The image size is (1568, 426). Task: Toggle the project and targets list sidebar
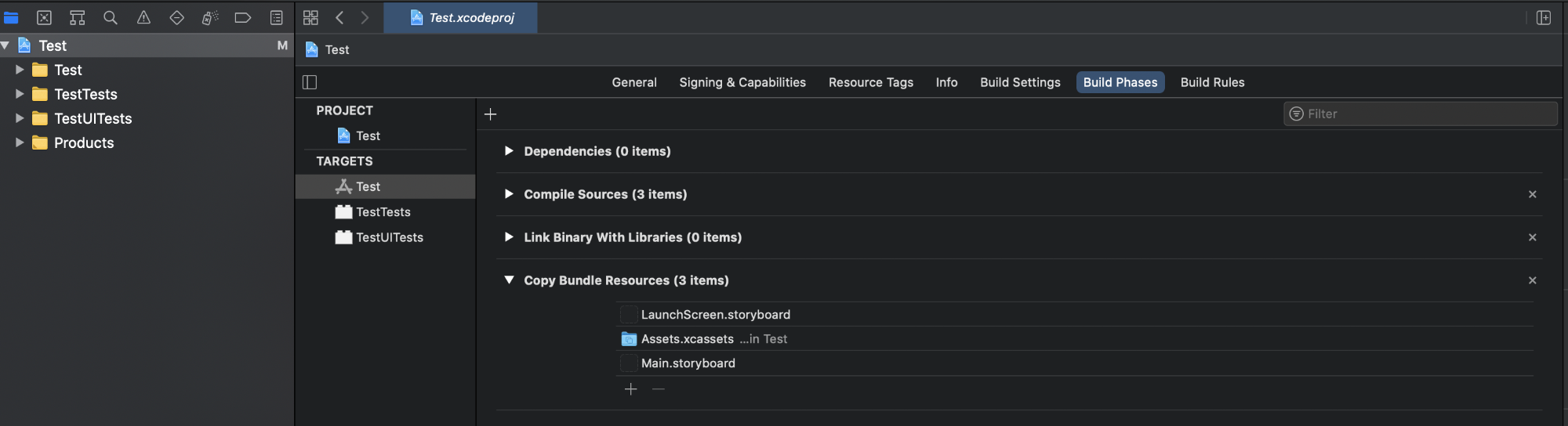tap(310, 82)
